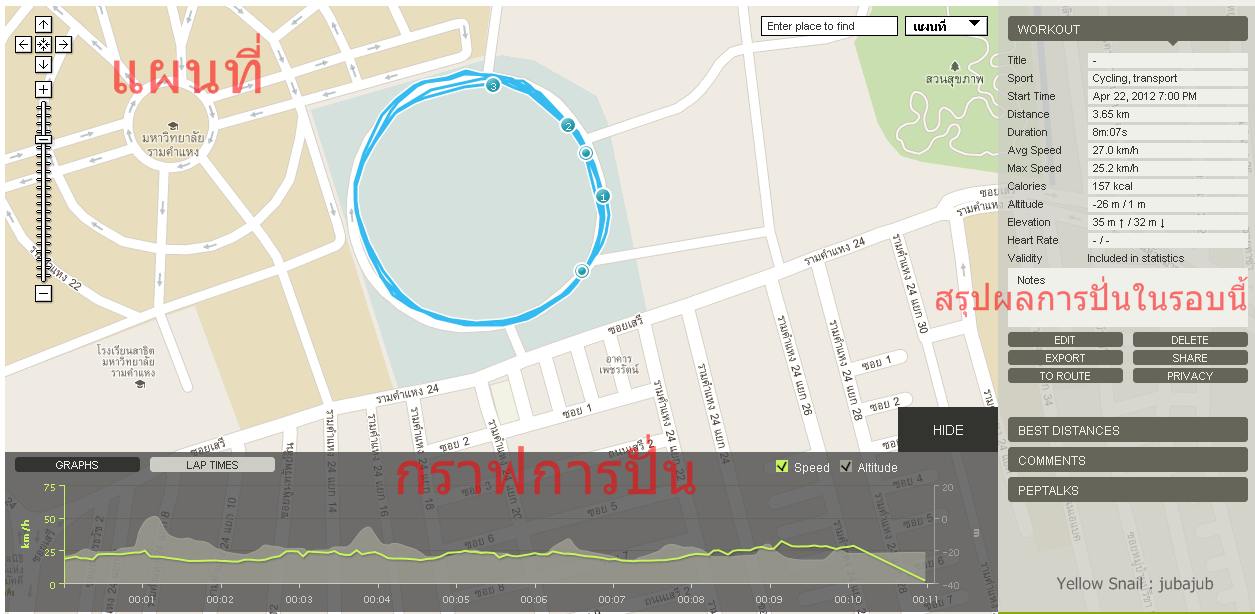Click the duration value '8m:07s'
Viewport: 1255px width, 614px height.
(x=1168, y=132)
